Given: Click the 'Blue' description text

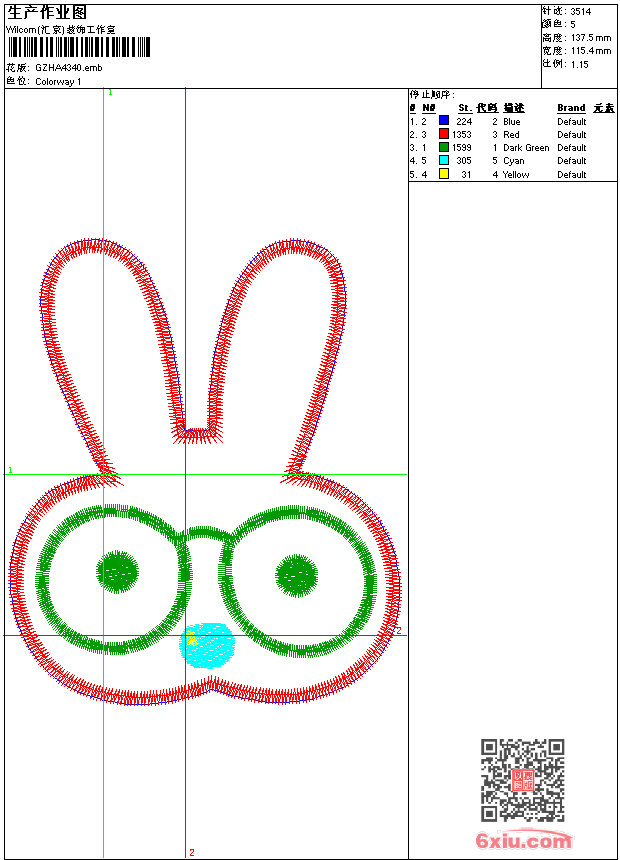Looking at the screenshot, I should coord(511,122).
